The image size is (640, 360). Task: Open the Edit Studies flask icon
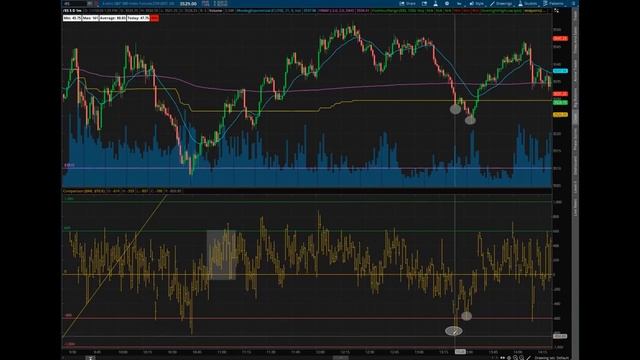click(x=436, y=3)
